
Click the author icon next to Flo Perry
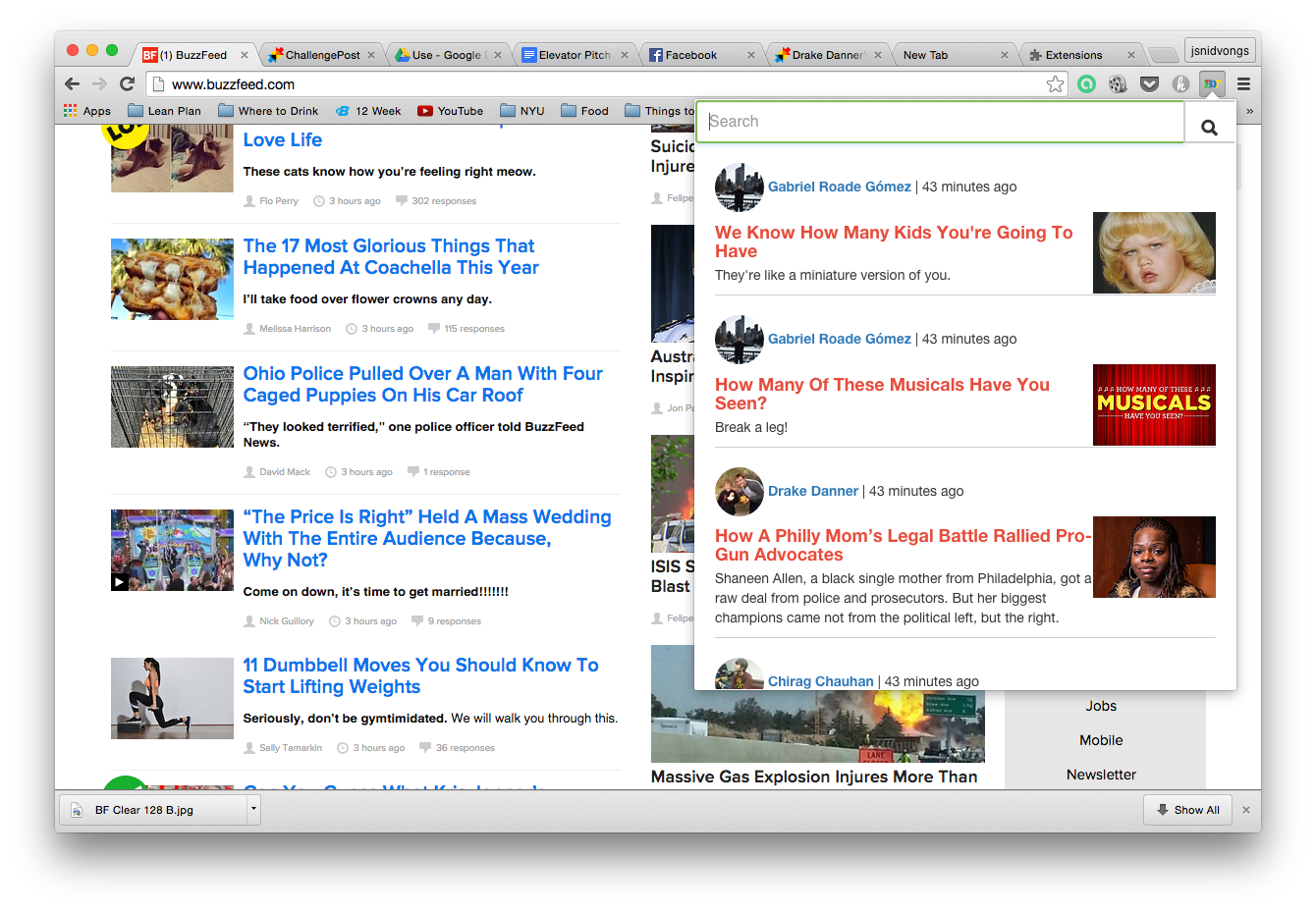249,200
